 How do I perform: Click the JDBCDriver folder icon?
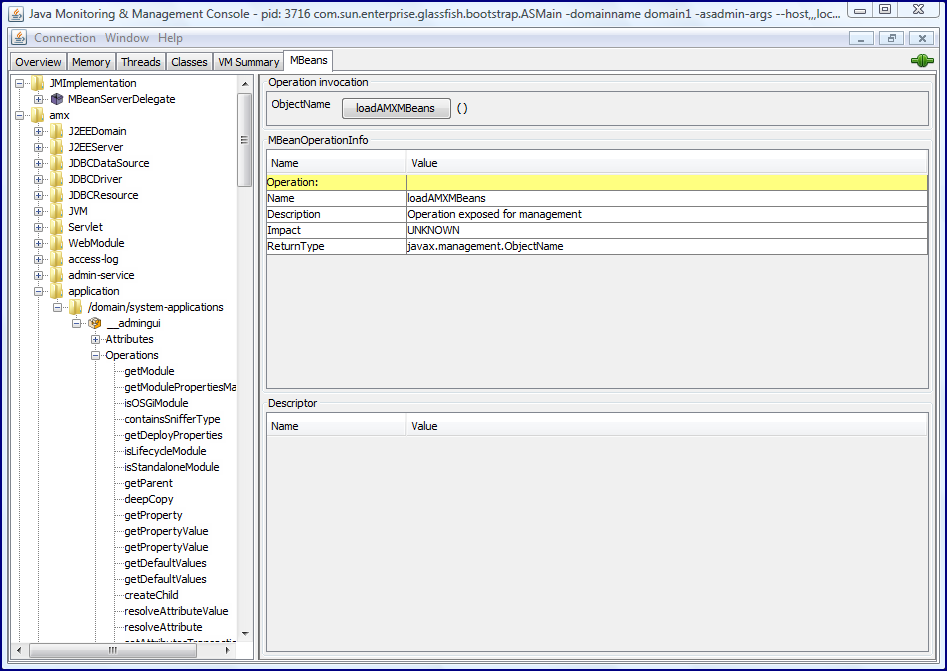point(57,179)
